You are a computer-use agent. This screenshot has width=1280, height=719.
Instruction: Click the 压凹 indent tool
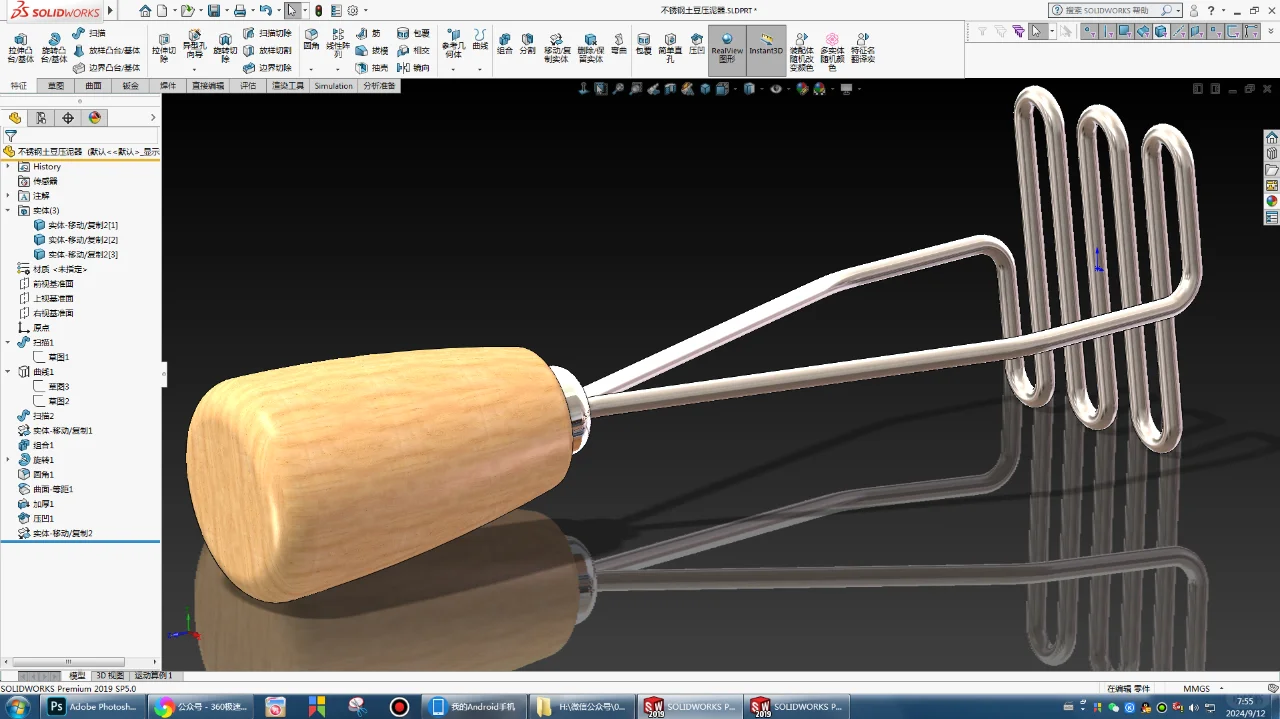tap(697, 43)
